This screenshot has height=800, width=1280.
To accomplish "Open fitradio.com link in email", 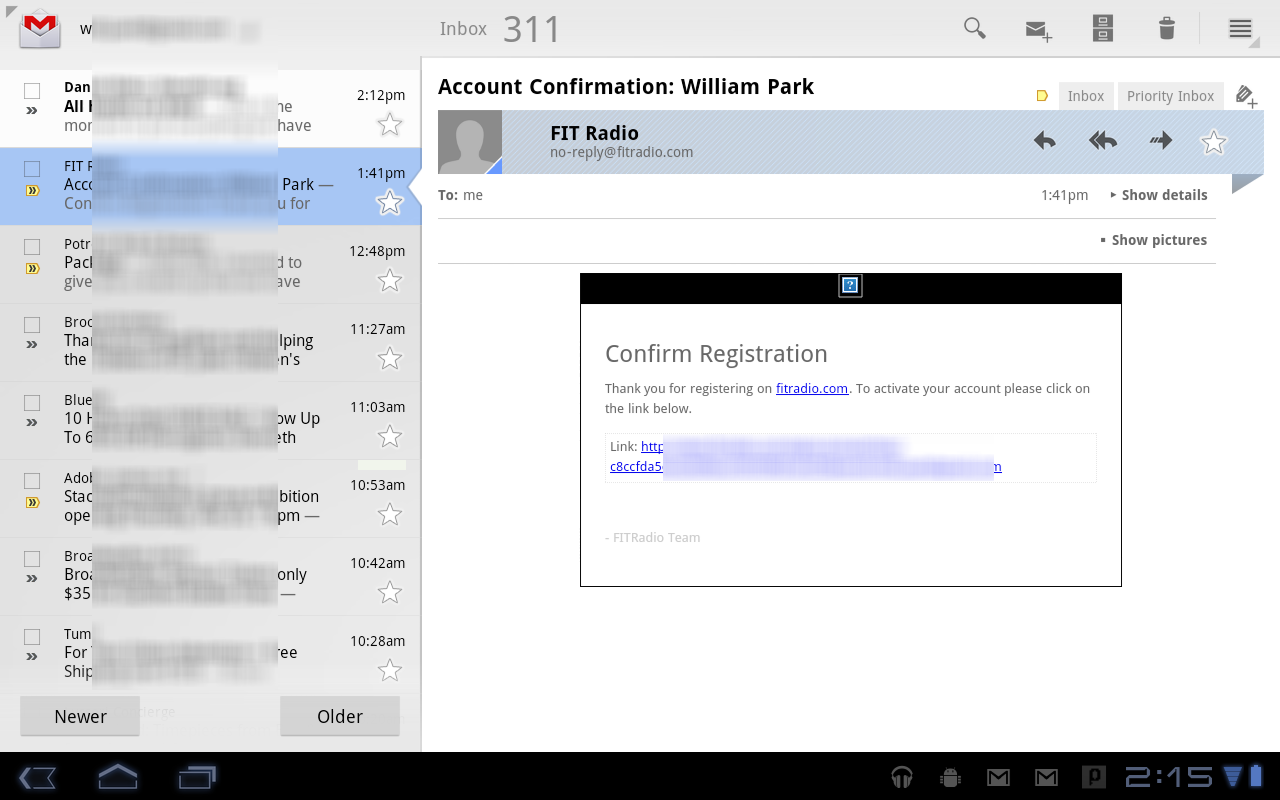I will pos(812,388).
